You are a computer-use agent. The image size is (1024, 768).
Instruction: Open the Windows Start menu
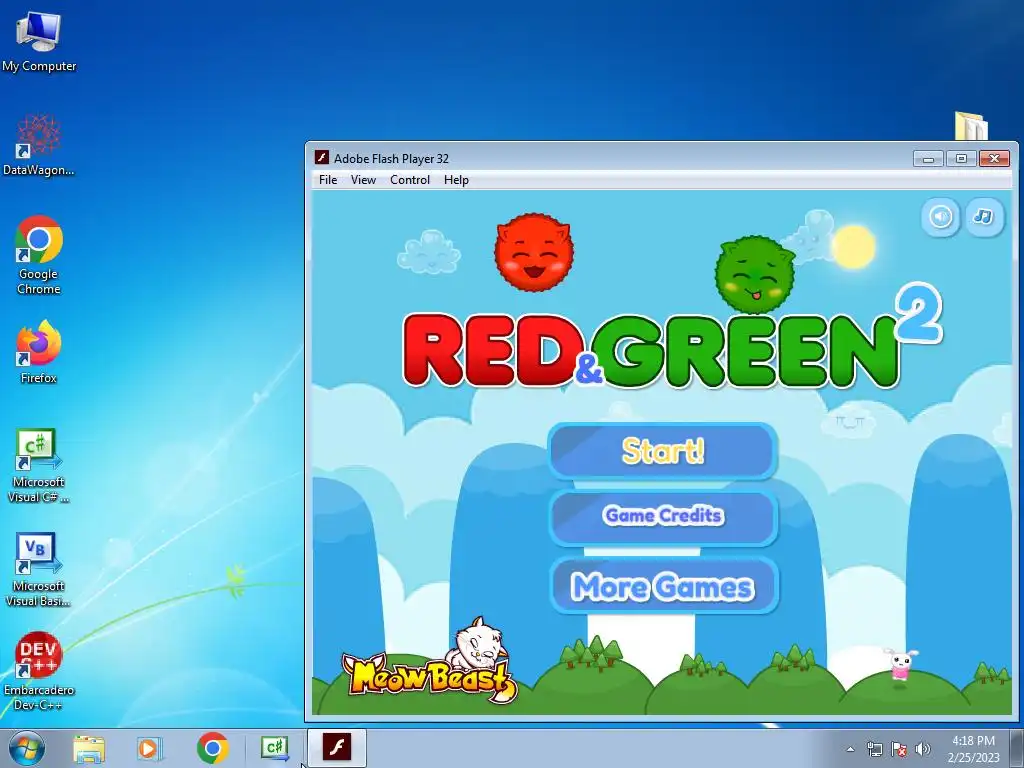pos(26,748)
